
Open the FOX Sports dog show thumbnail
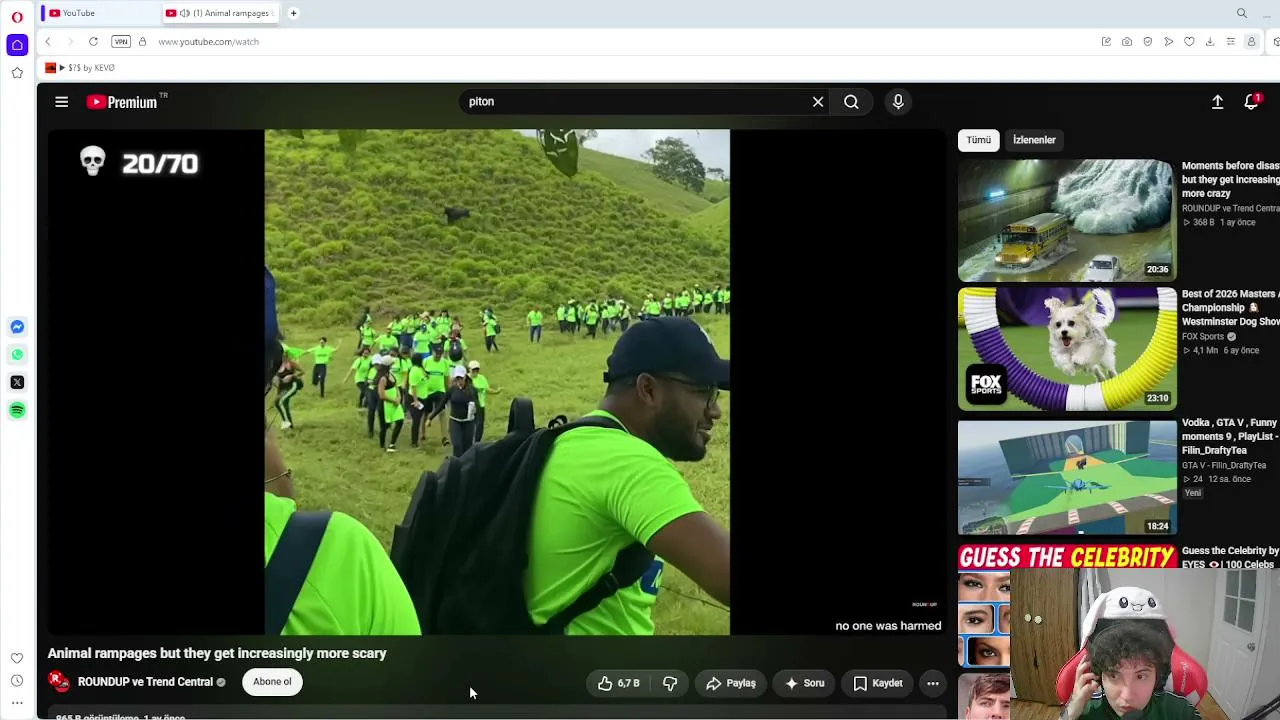tap(1067, 349)
